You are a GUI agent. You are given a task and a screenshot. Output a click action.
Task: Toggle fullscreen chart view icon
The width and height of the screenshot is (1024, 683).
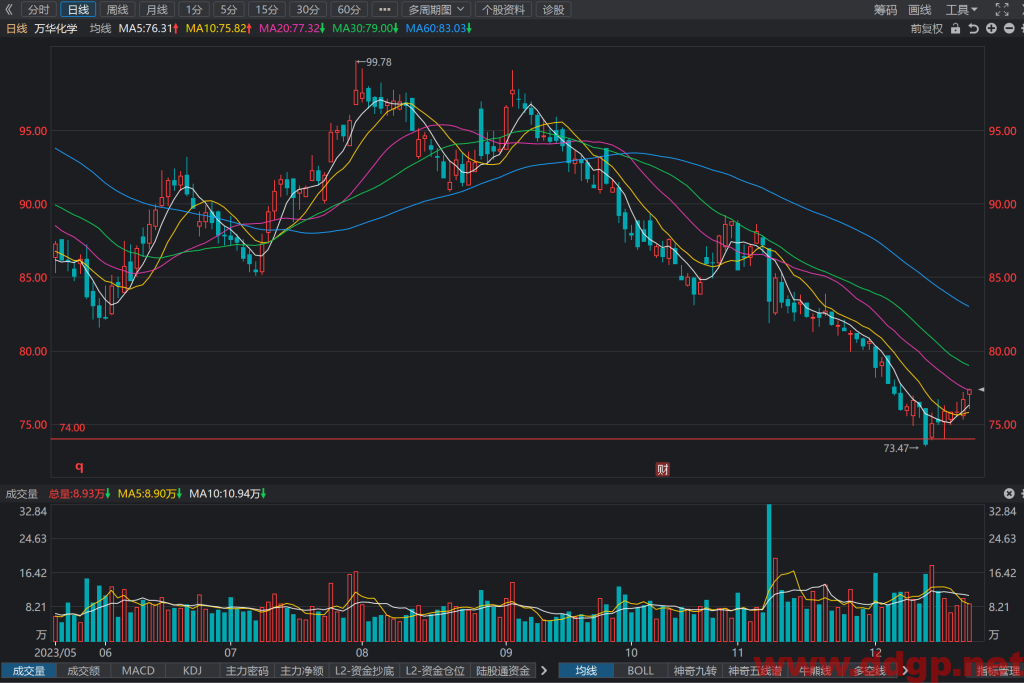[x=1002, y=9]
